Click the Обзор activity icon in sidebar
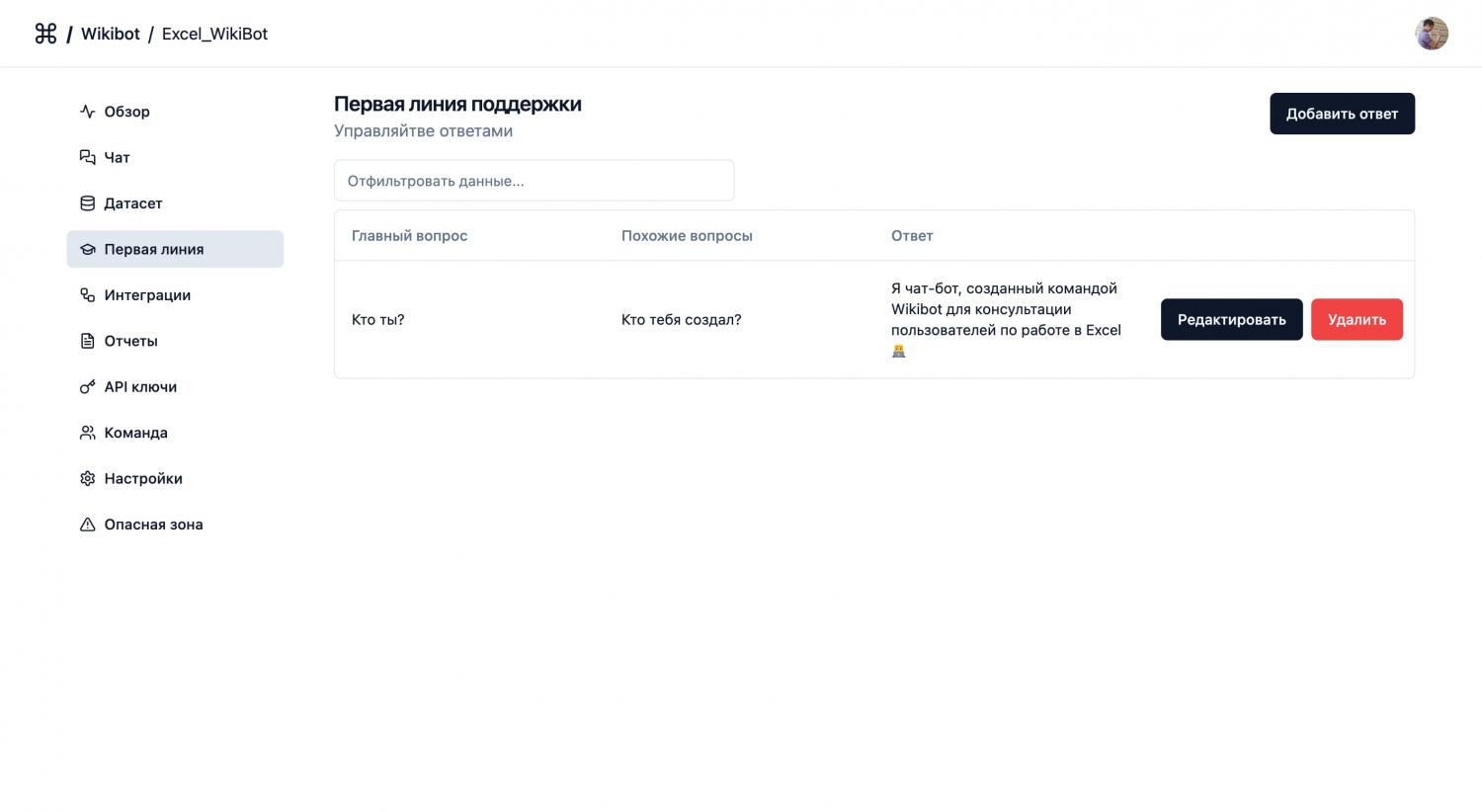The width and height of the screenshot is (1482, 812). [x=87, y=112]
